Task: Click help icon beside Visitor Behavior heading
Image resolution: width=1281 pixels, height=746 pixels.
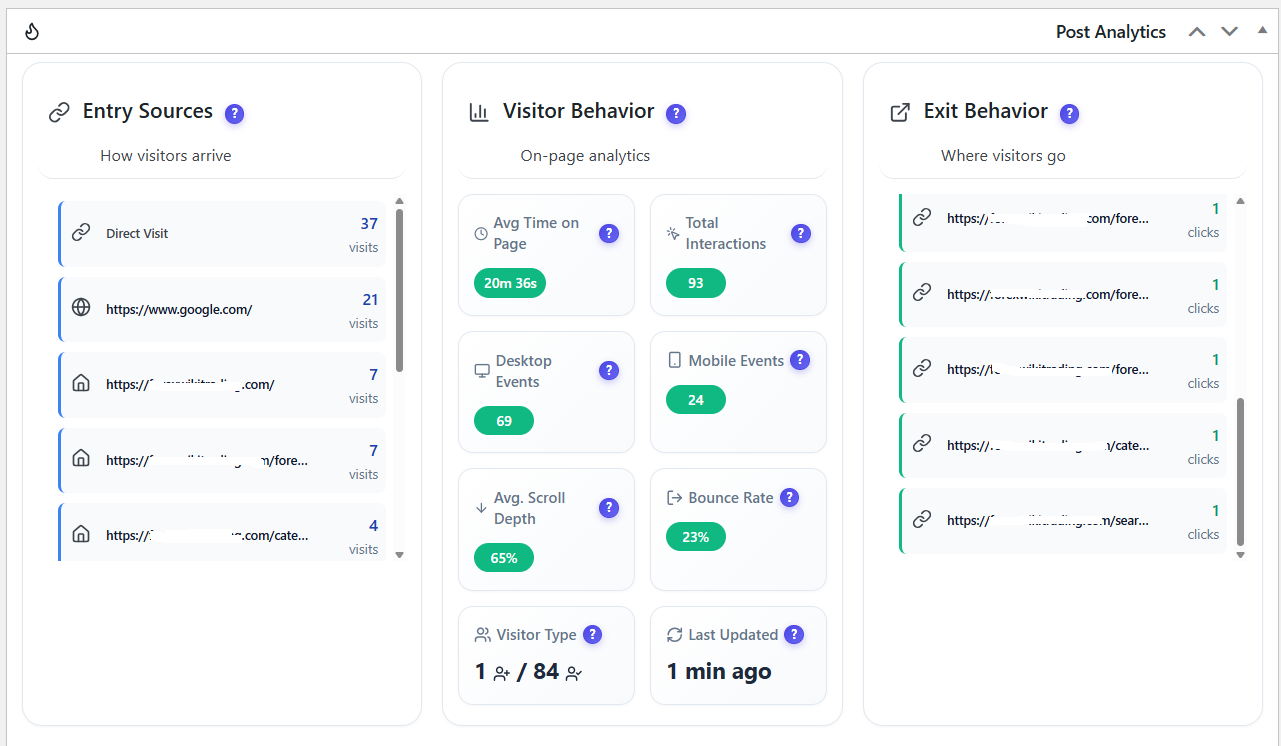Action: point(676,113)
